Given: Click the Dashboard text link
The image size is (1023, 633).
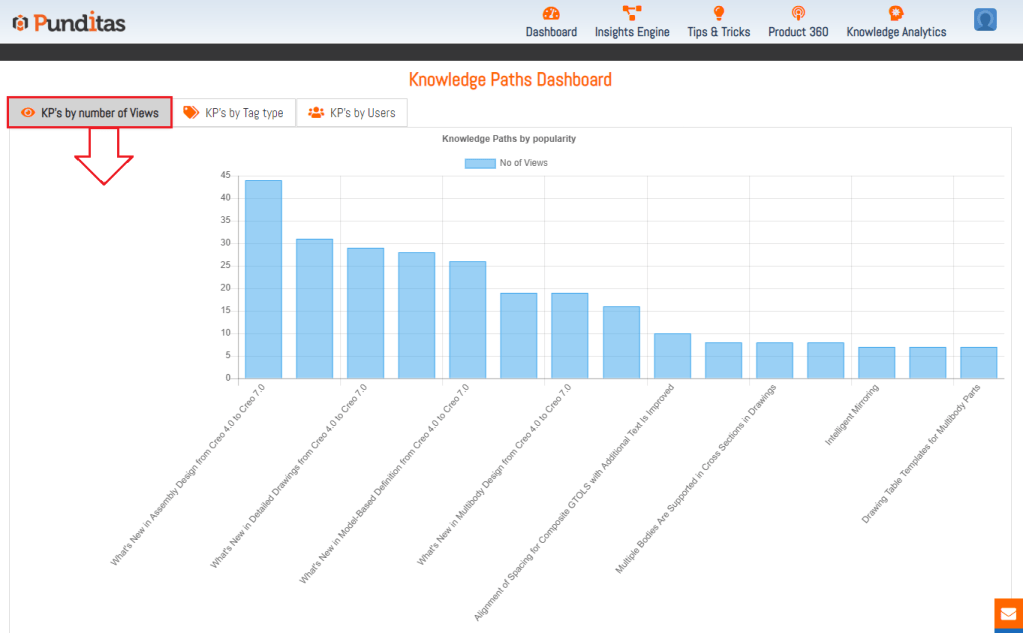Looking at the screenshot, I should pyautogui.click(x=551, y=32).
